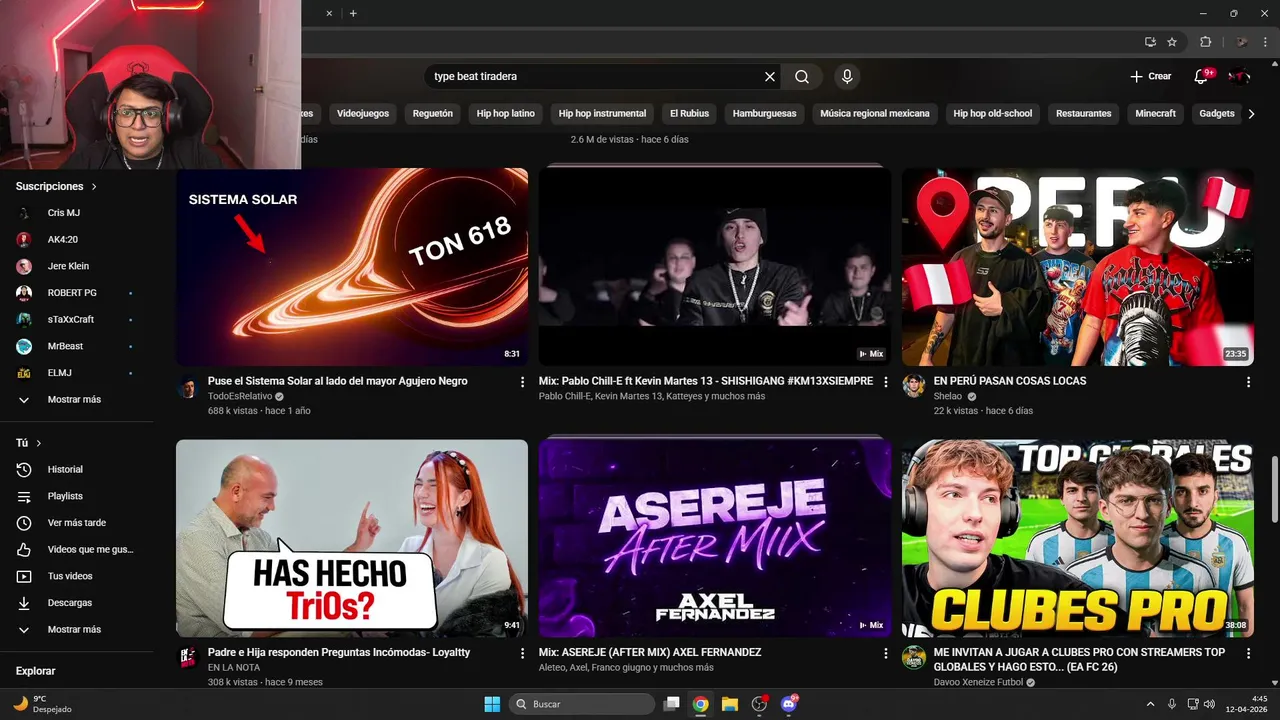Open options for Padre e Hija video
Screen dimensions: 1280x720
522,653
